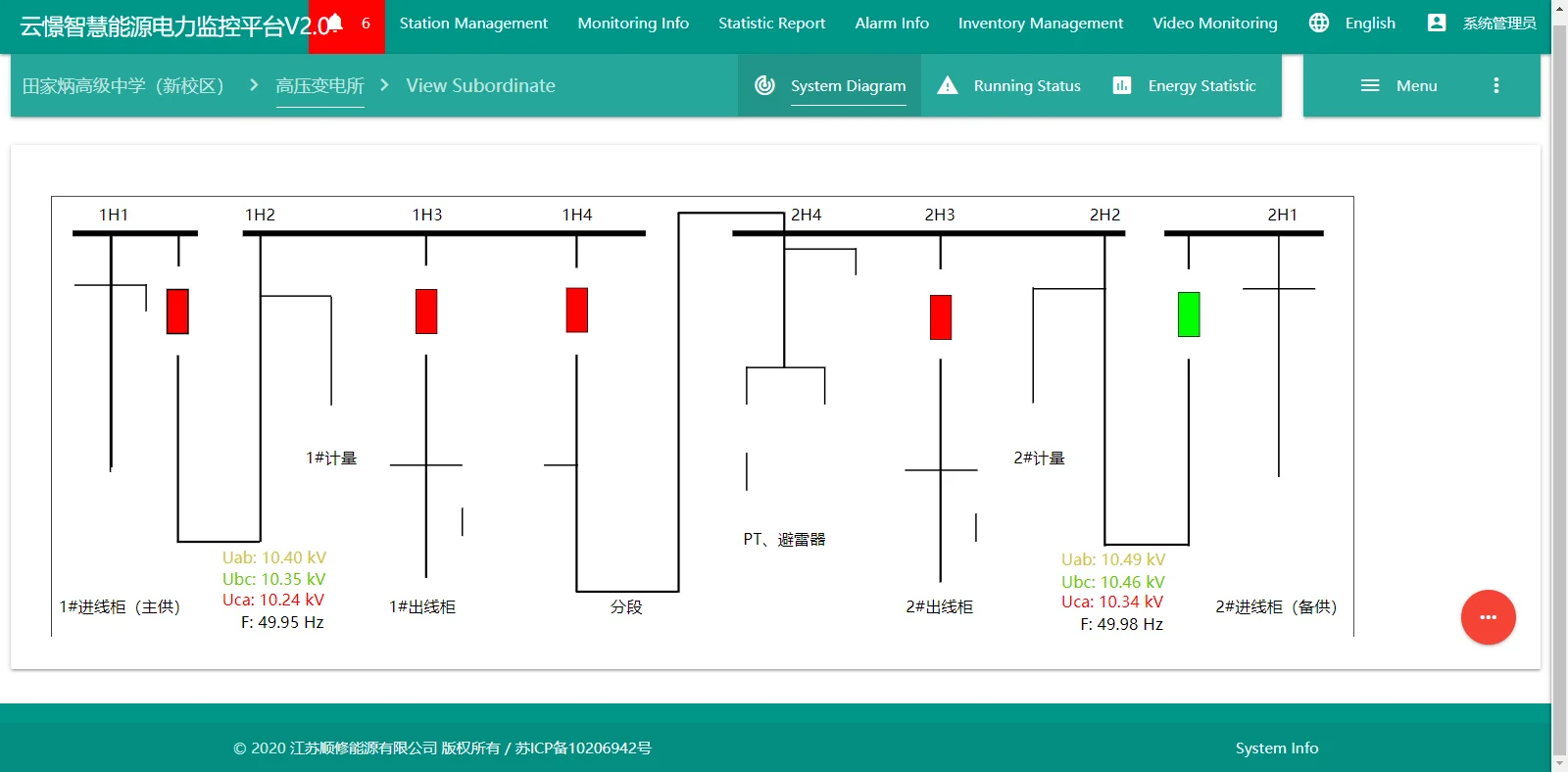Viewport: 1568px width, 772px height.
Task: Open Alarm Info menu
Action: tap(892, 23)
